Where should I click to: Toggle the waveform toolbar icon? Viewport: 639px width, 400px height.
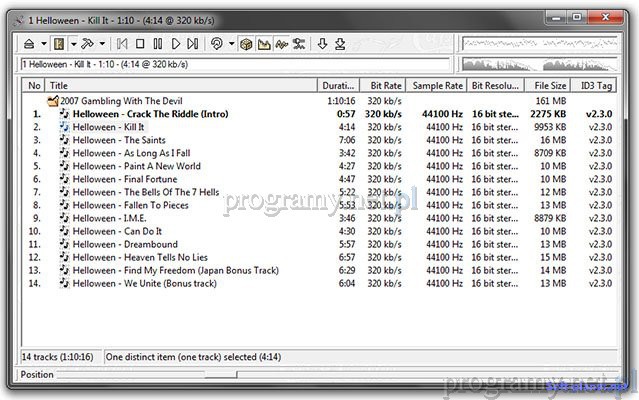282,44
